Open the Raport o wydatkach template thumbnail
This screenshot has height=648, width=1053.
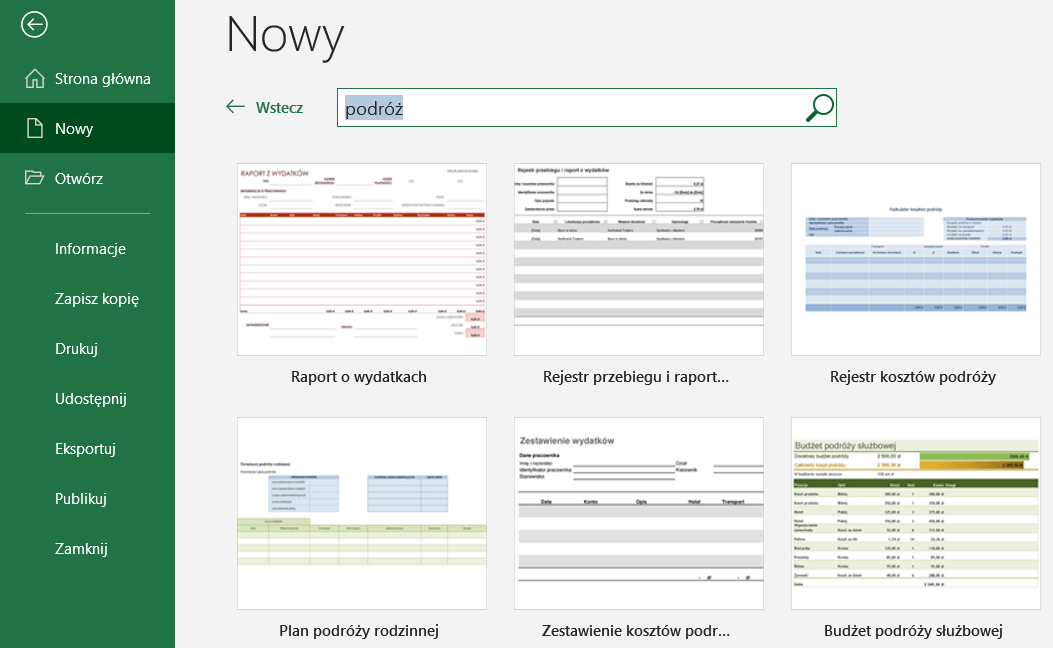point(362,259)
